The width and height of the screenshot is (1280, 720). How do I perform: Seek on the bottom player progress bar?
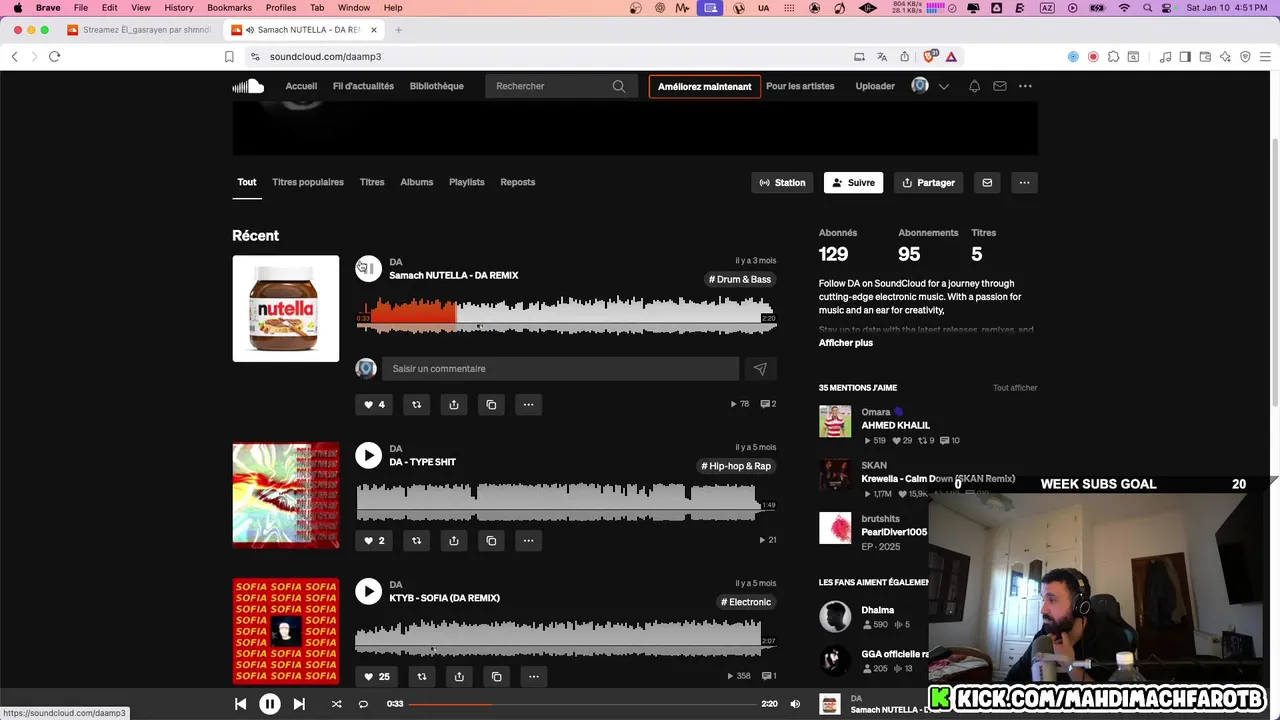584,704
